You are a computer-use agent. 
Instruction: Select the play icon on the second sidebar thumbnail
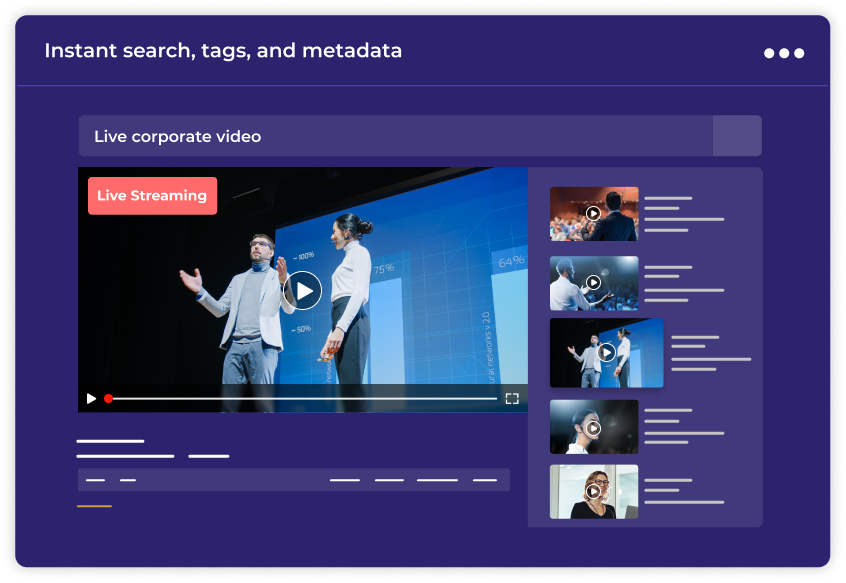click(x=593, y=283)
